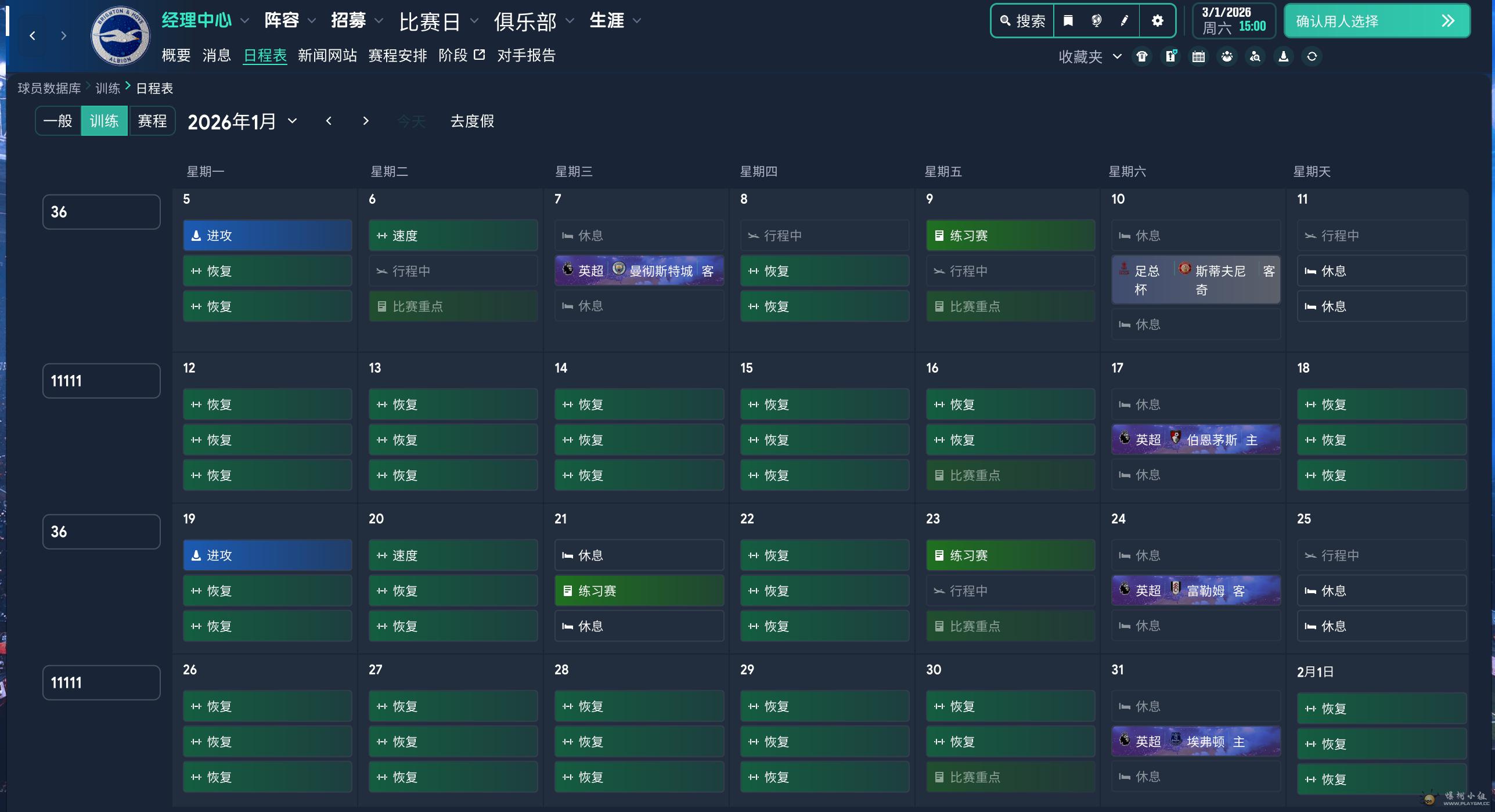Click the refresh circular arrows icon

click(x=1312, y=56)
